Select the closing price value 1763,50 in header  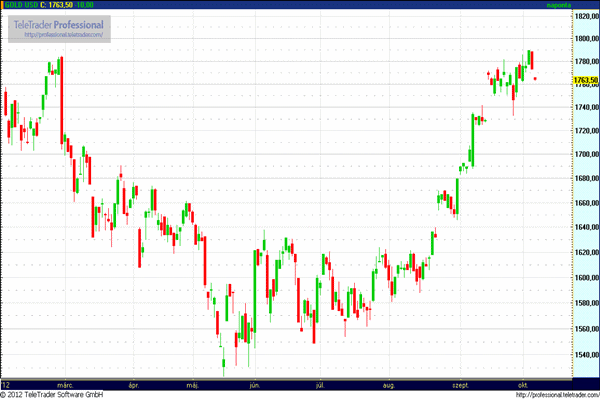(56, 5)
